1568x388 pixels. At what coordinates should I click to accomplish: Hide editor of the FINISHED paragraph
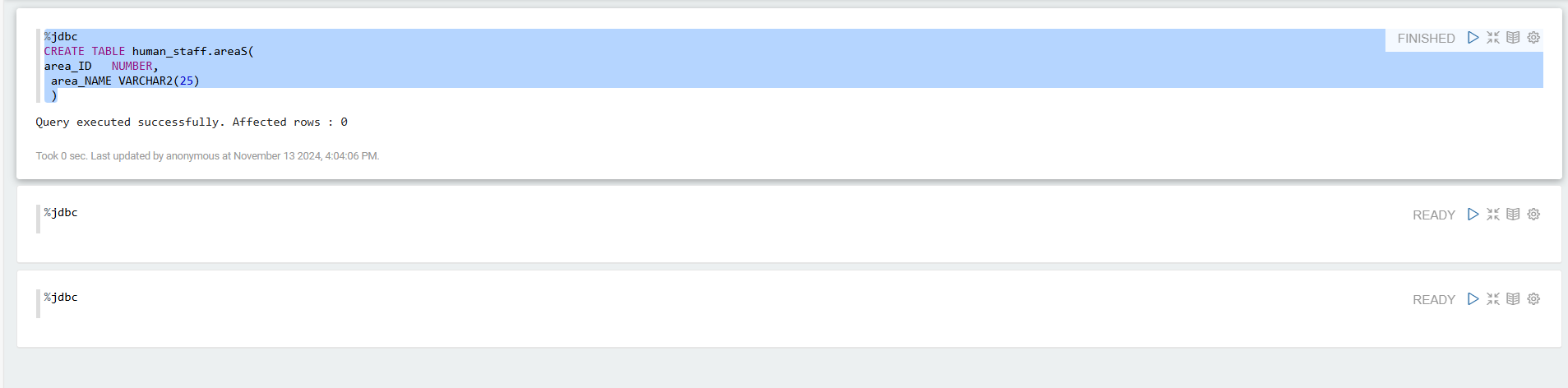[x=1493, y=38]
